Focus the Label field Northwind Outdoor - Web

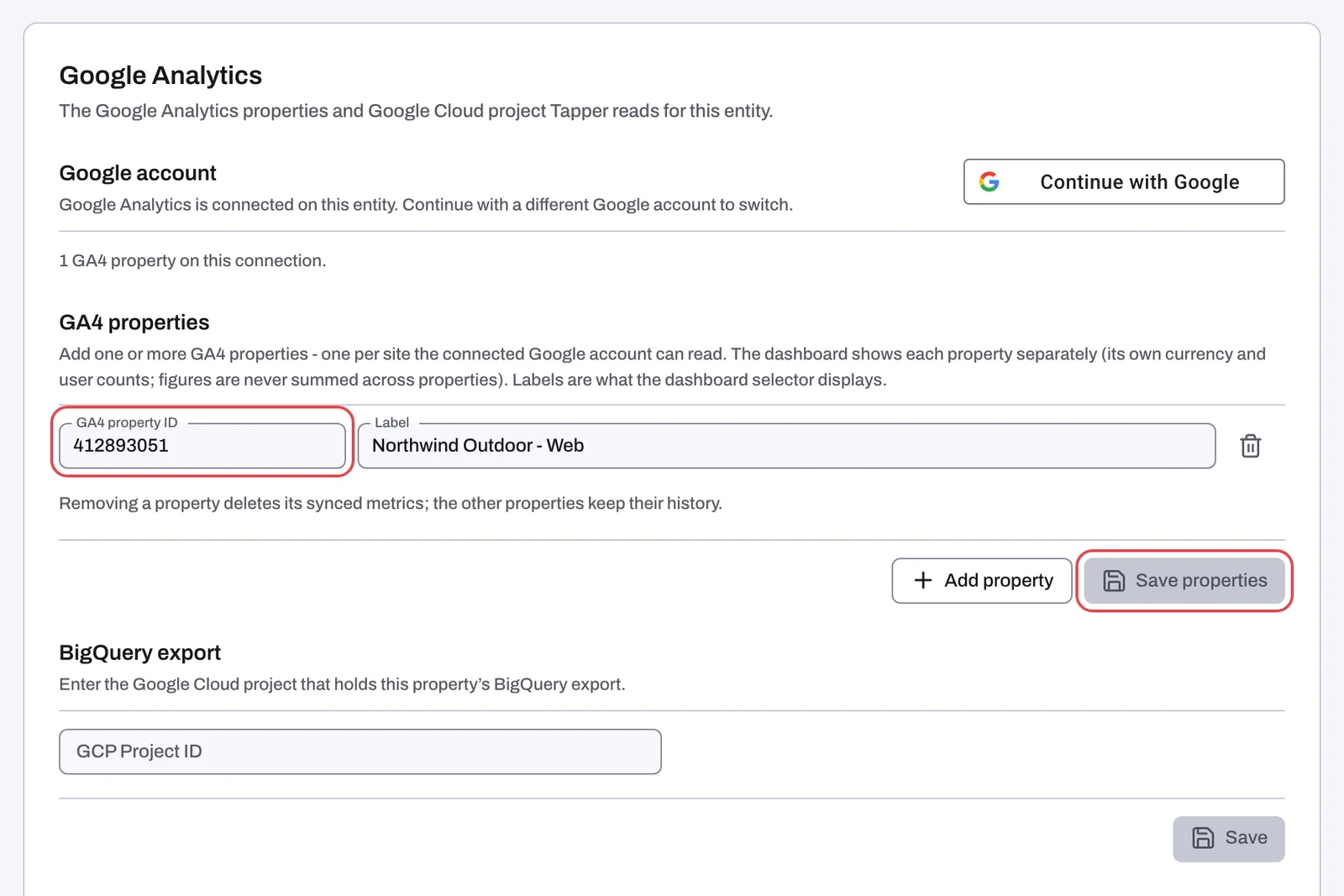click(786, 446)
